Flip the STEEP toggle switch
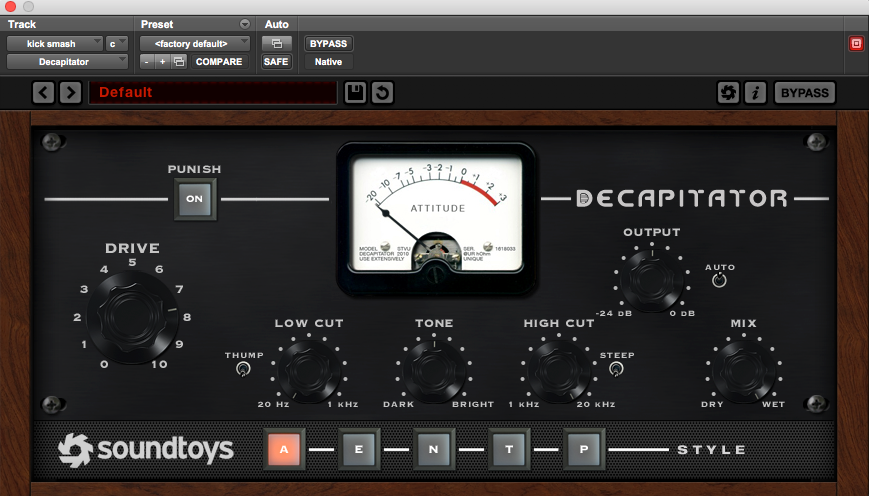 (x=616, y=369)
